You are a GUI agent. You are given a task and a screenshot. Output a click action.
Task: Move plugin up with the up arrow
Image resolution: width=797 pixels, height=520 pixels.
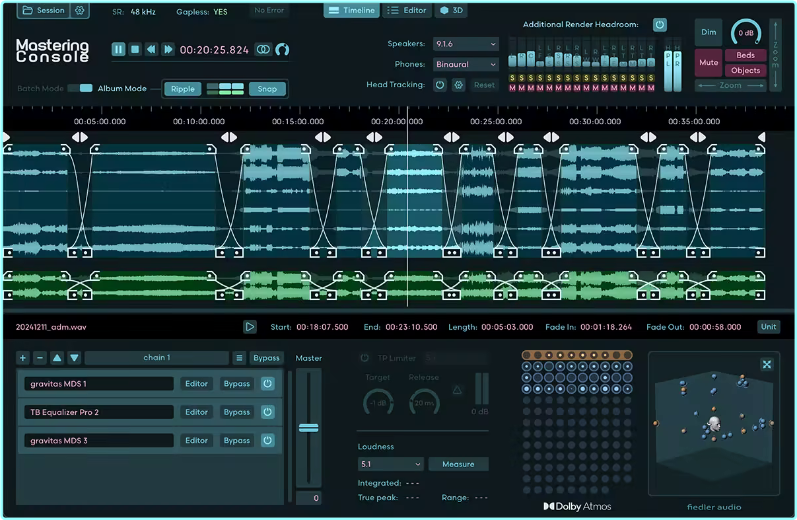point(57,358)
